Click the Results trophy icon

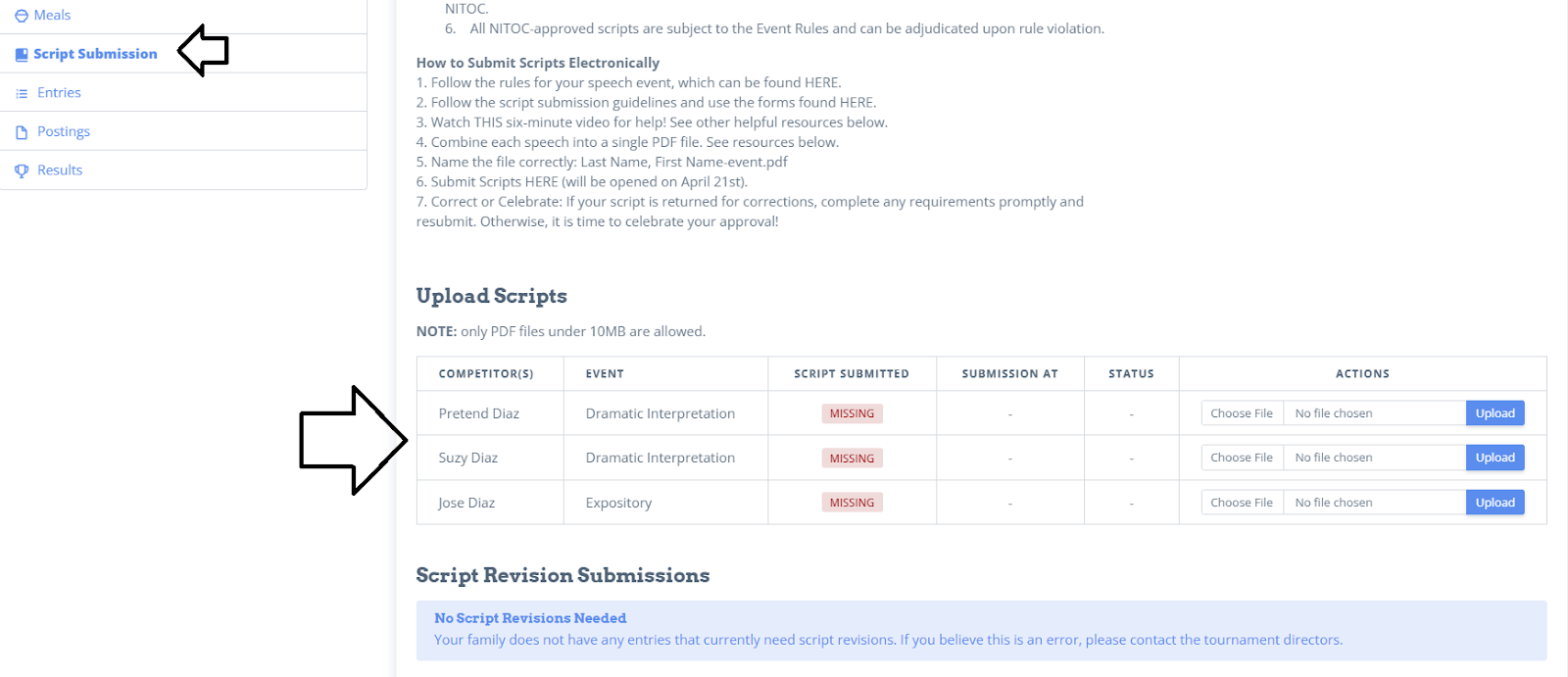[x=22, y=169]
